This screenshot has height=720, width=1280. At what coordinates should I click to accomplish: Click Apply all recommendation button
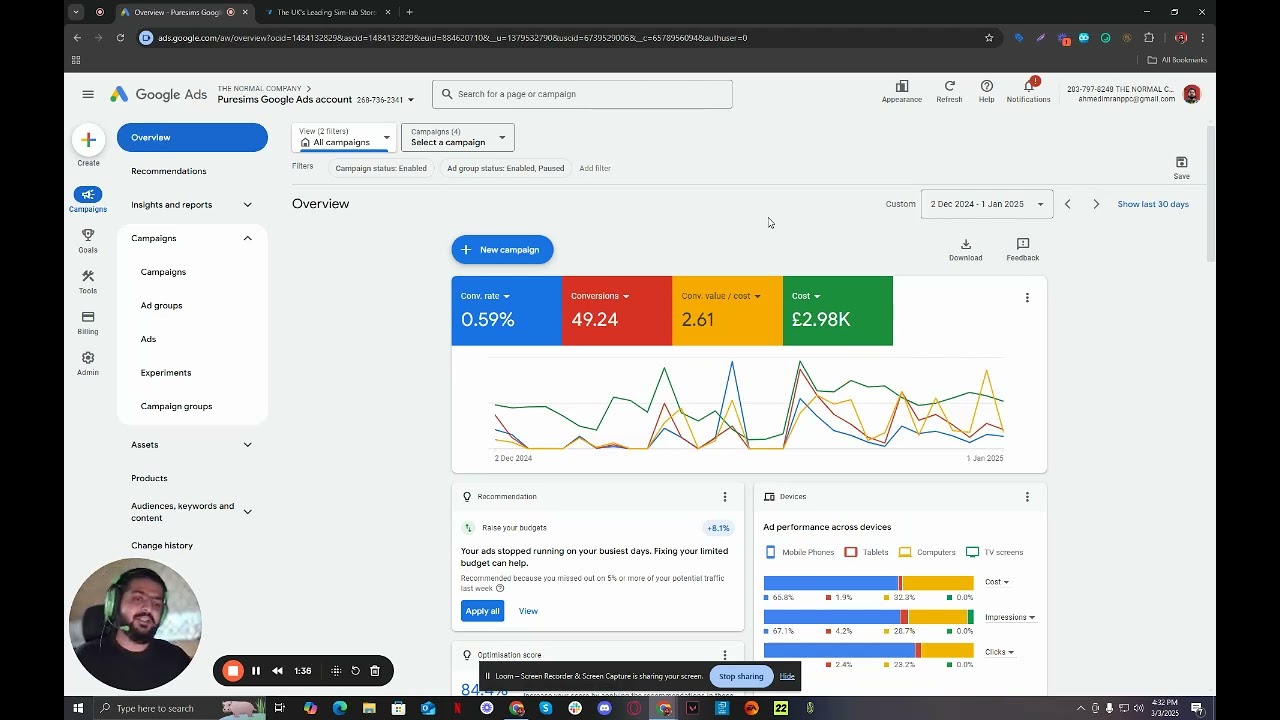pos(482,611)
